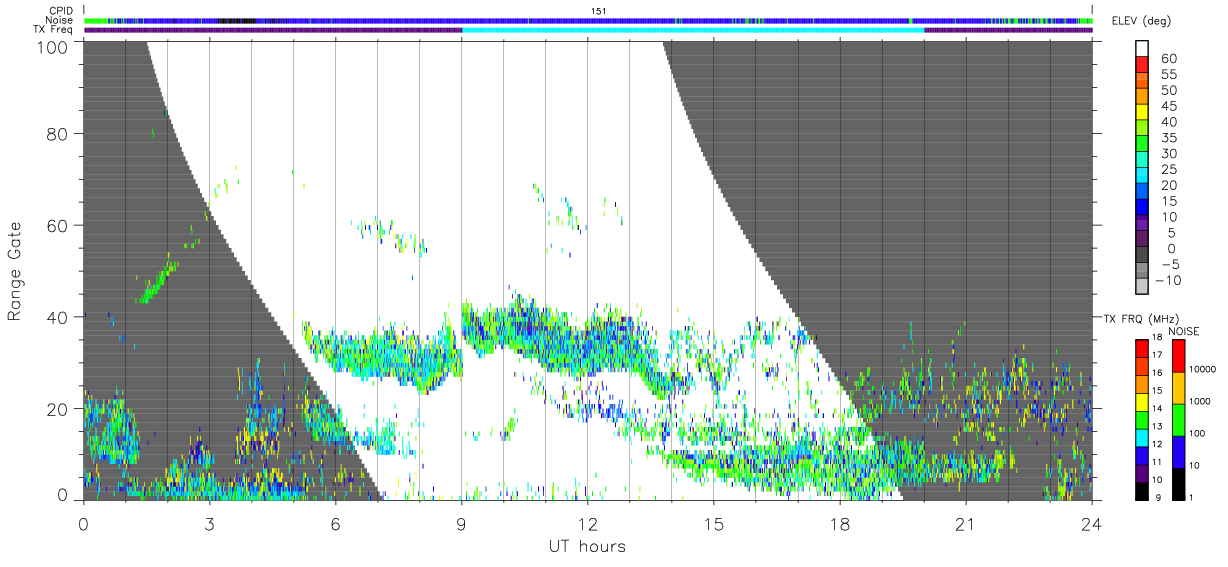Click the 80 tick label on Range Gate axis

tap(59, 133)
